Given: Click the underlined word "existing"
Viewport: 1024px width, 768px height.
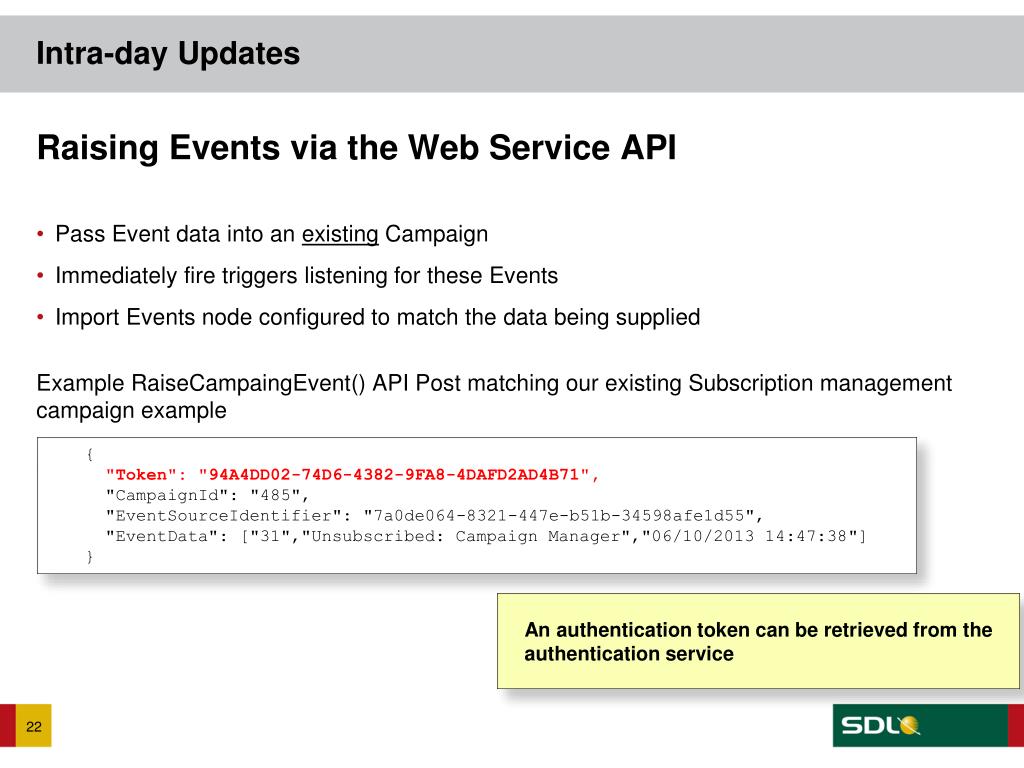Looking at the screenshot, I should 340,234.
